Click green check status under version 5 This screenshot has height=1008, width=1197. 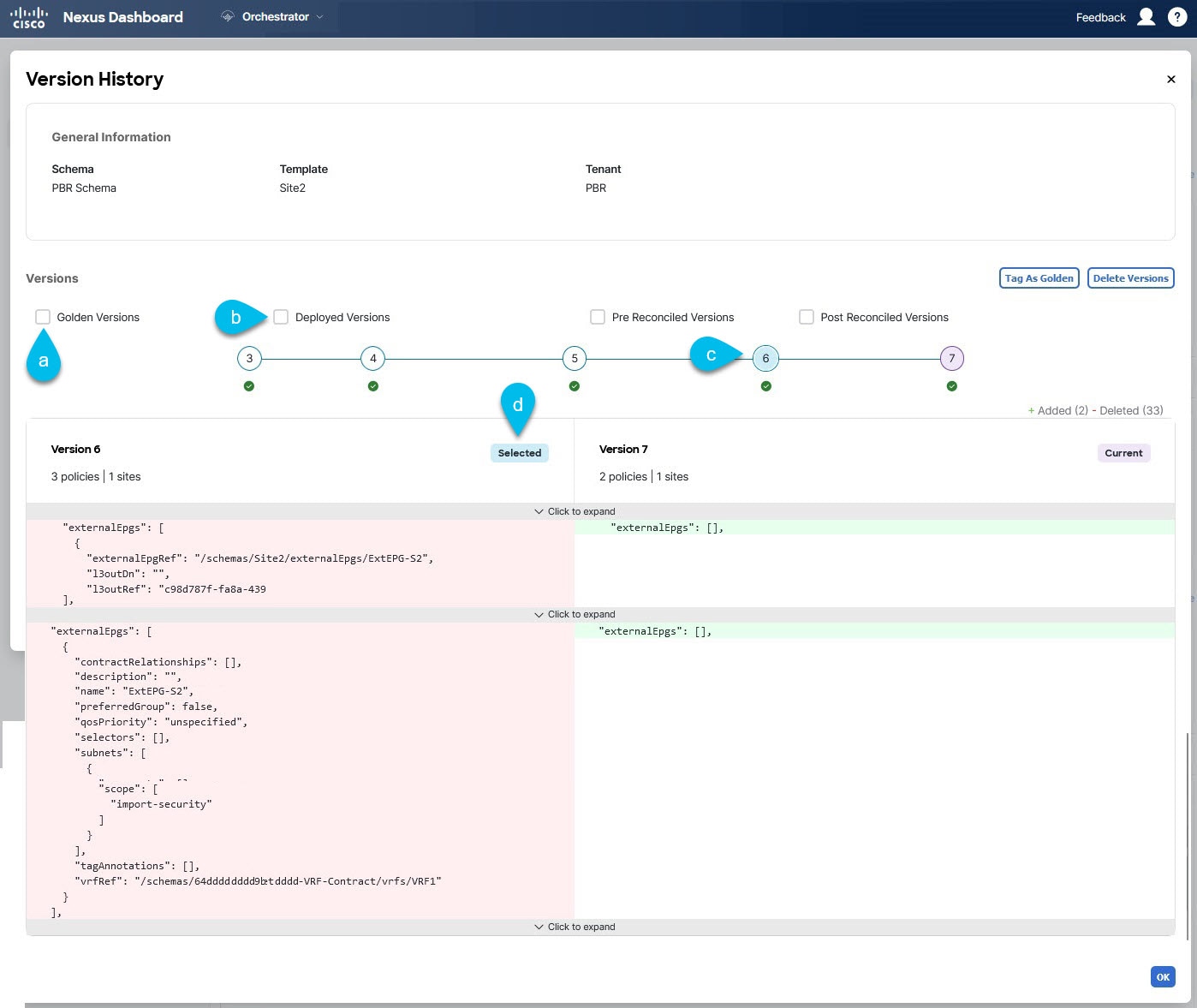pyautogui.click(x=575, y=386)
